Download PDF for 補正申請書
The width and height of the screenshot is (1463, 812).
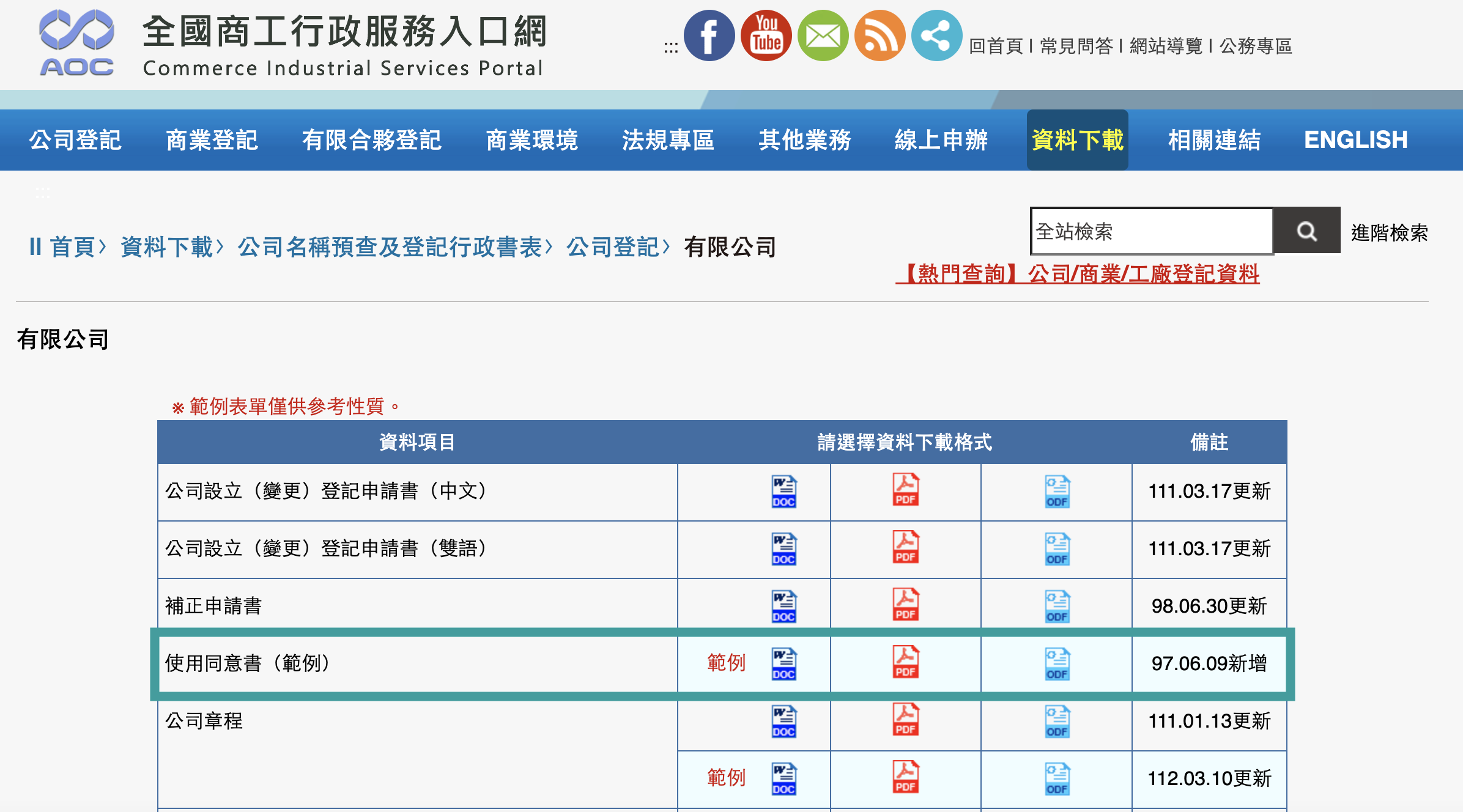pos(905,605)
